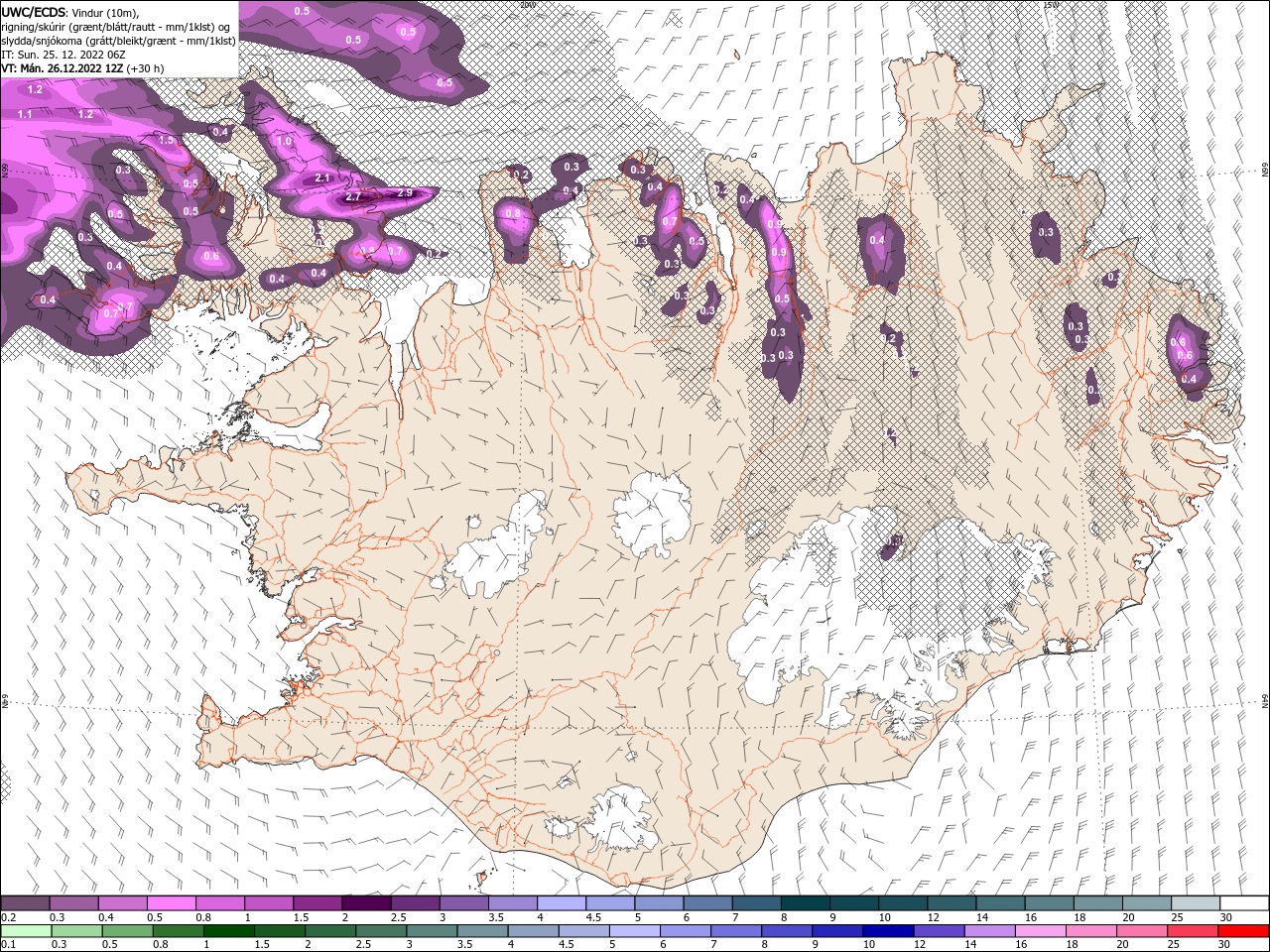Click the bottom scale's darkest green 1–1.5 swatch
1270x952 pixels.
pos(228,931)
